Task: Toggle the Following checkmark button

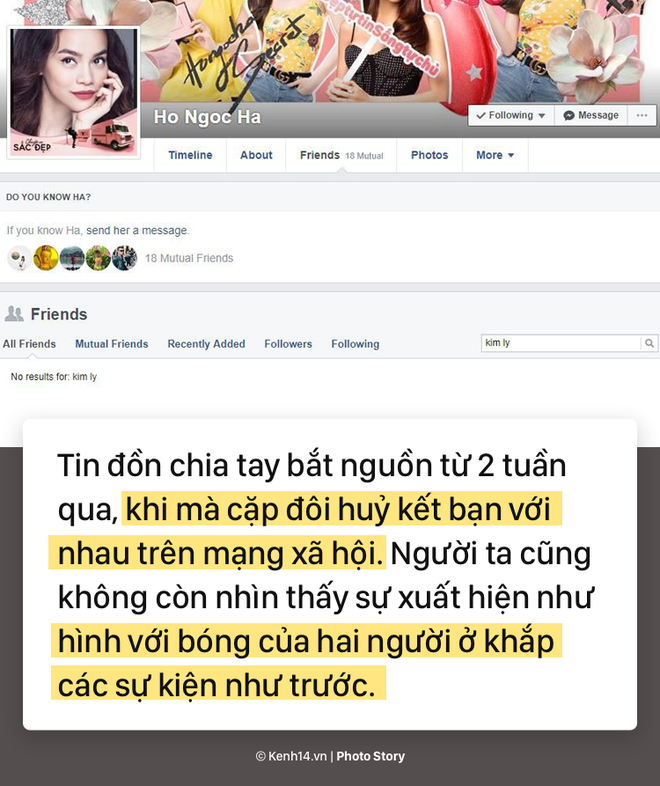Action: pos(511,115)
